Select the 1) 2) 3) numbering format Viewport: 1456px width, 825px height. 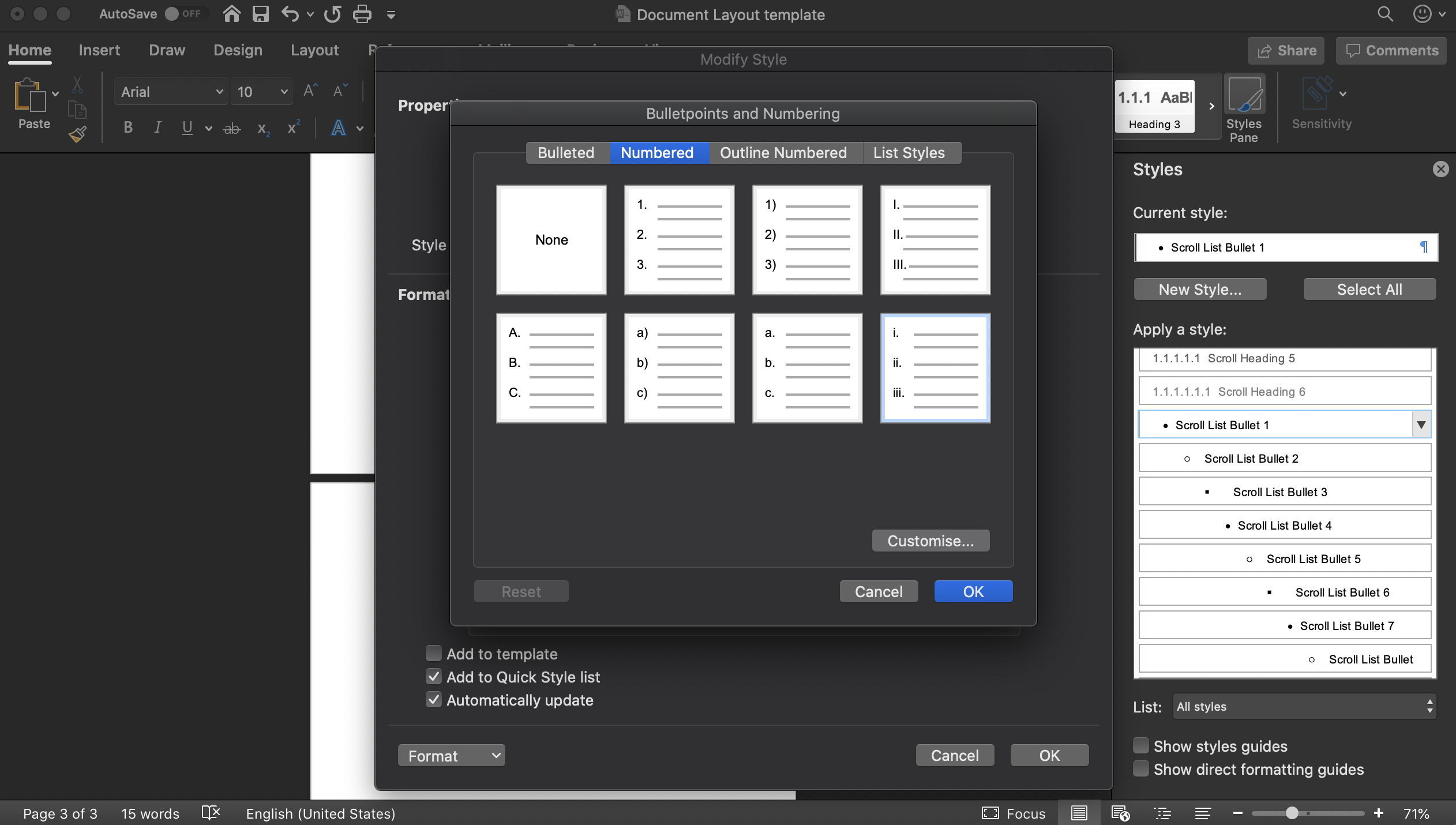(807, 239)
